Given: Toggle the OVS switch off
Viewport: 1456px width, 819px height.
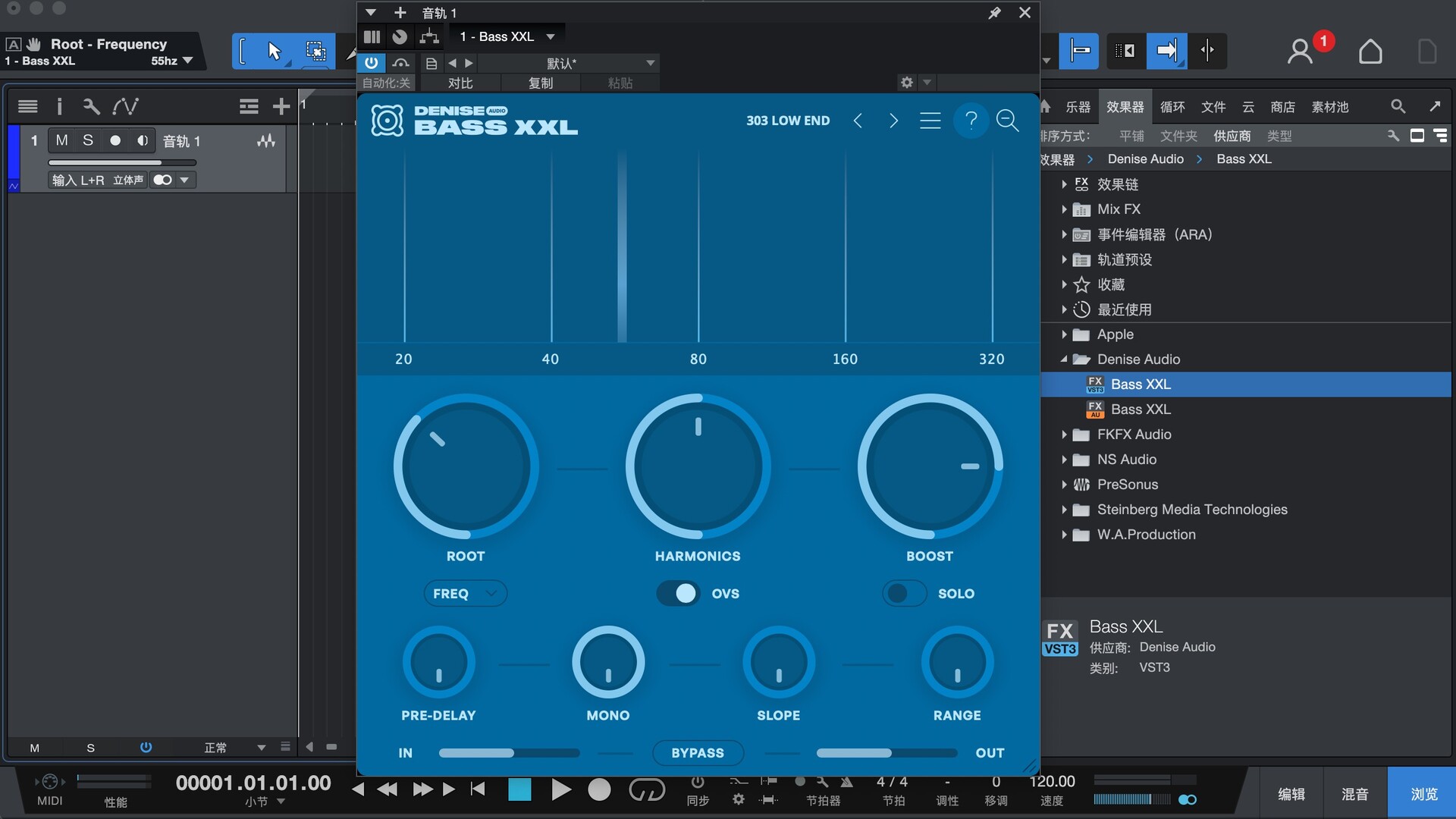Looking at the screenshot, I should pos(679,593).
